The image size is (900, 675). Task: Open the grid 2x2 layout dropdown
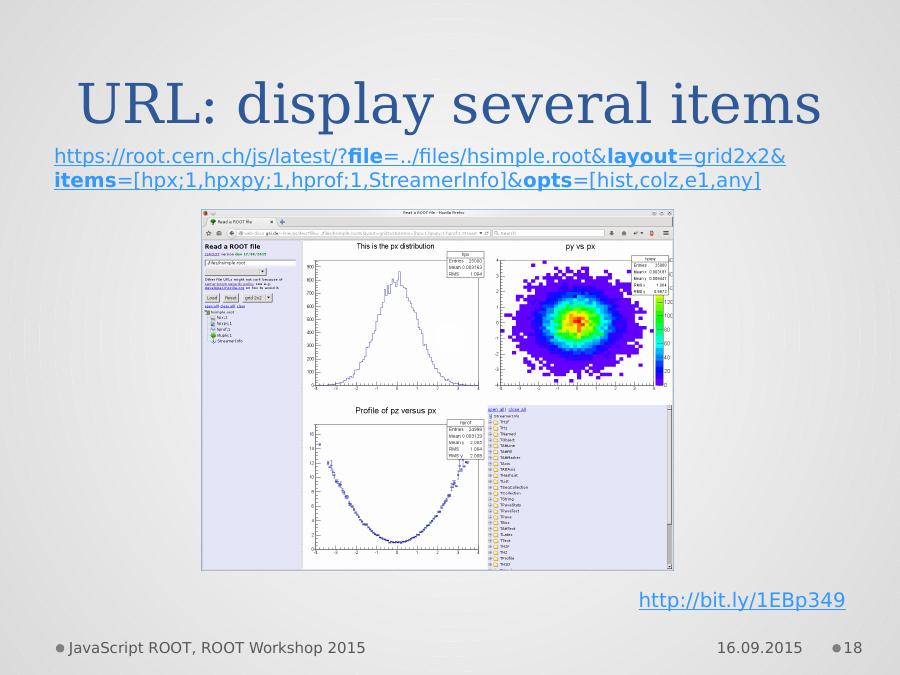[257, 298]
